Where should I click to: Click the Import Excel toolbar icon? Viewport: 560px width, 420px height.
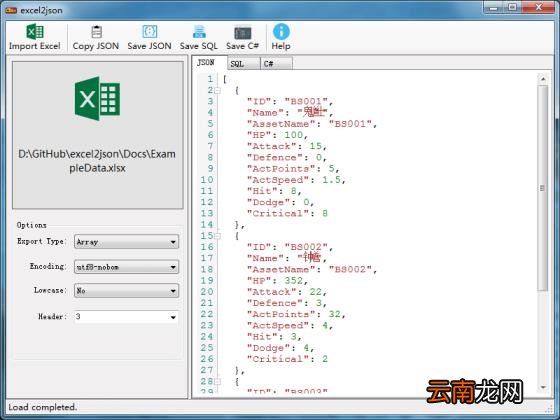(35, 32)
